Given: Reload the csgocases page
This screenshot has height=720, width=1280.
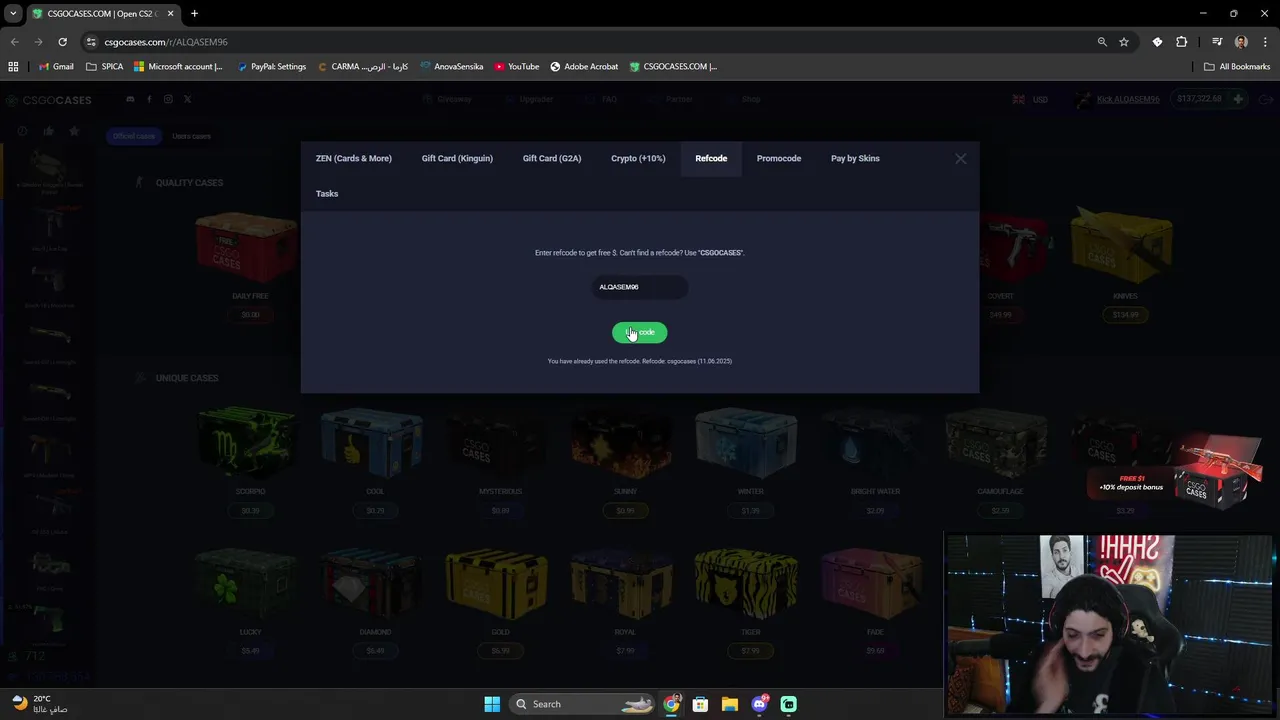Looking at the screenshot, I should point(62,42).
